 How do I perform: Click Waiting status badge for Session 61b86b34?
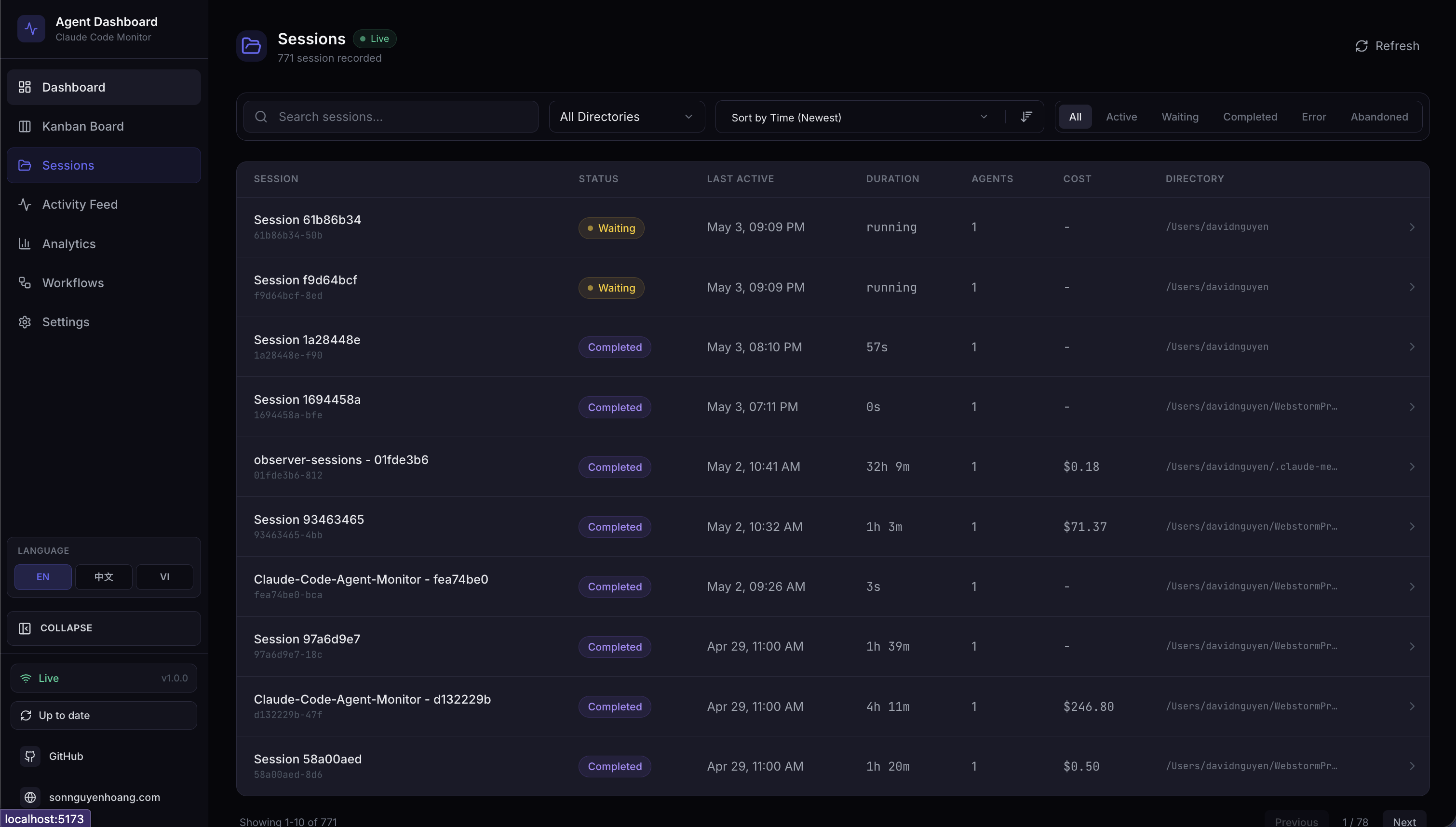coord(611,228)
